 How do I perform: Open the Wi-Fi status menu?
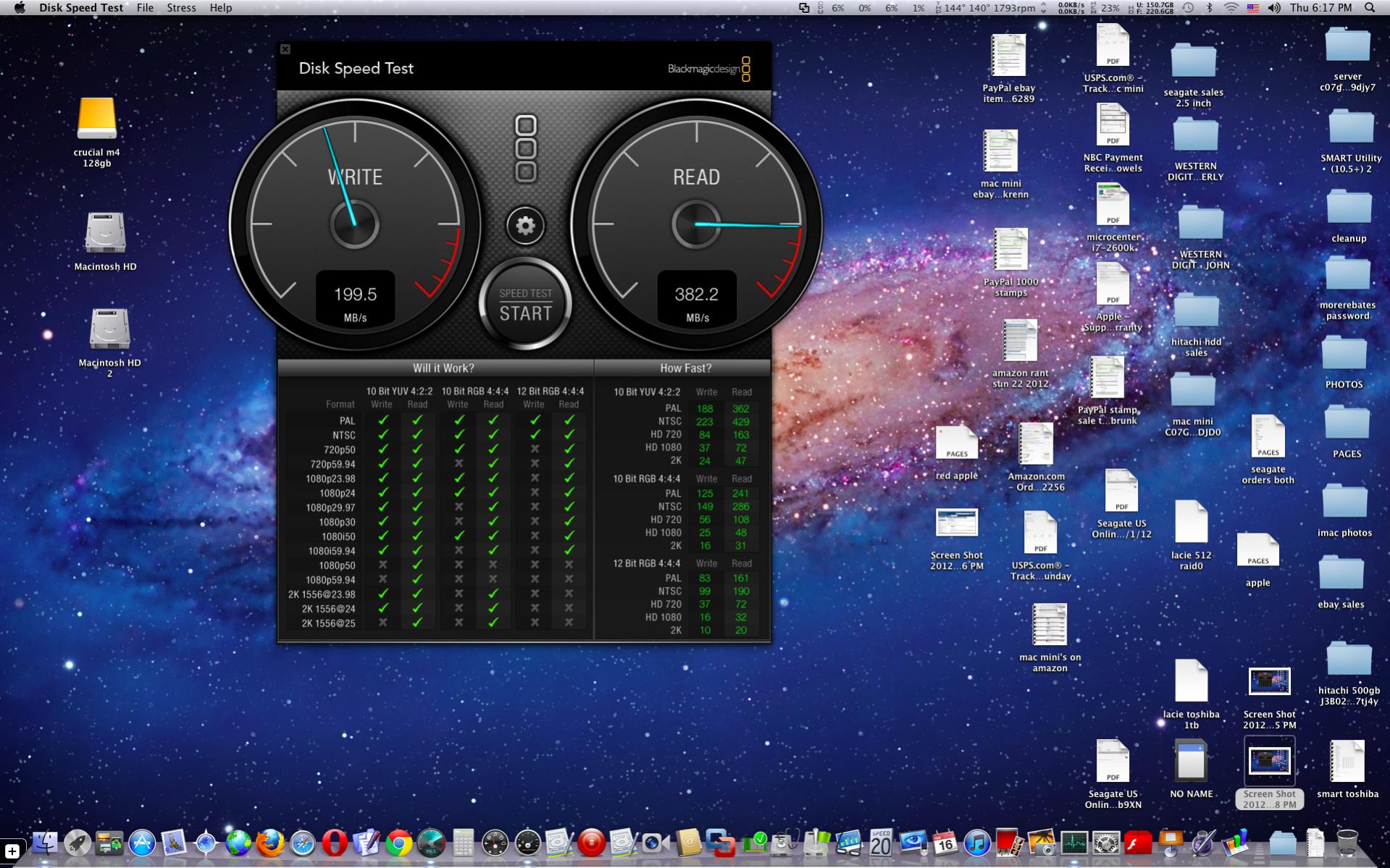tap(1231, 8)
